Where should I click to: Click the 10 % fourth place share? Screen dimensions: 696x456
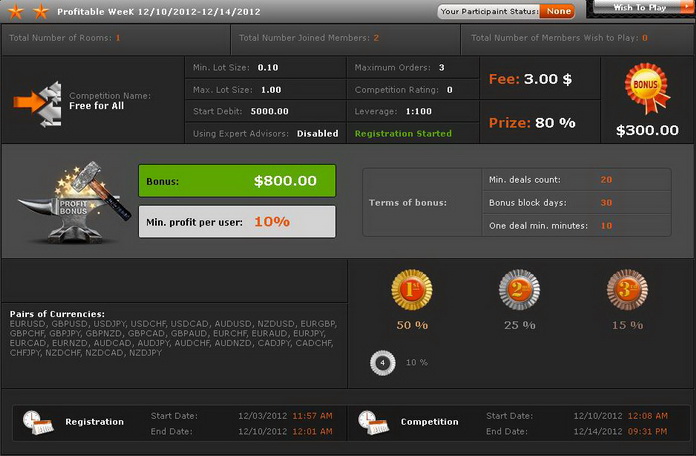(417, 363)
